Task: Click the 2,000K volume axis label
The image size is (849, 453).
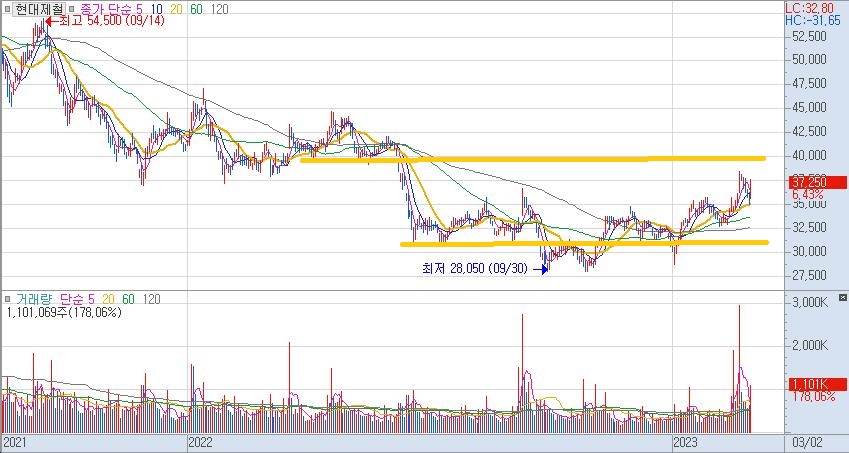Action: [x=811, y=345]
